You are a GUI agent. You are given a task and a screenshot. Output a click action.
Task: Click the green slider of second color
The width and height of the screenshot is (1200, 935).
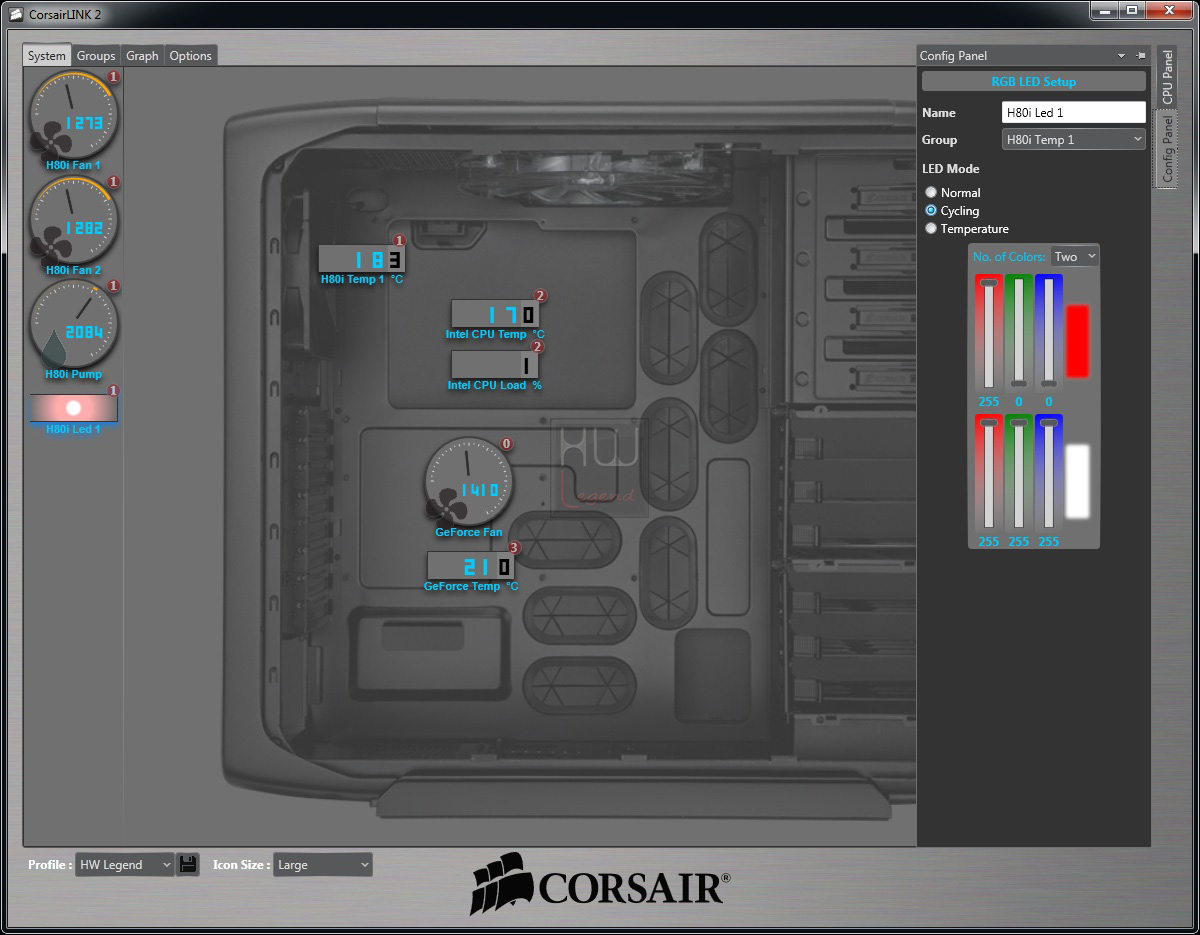point(1019,473)
